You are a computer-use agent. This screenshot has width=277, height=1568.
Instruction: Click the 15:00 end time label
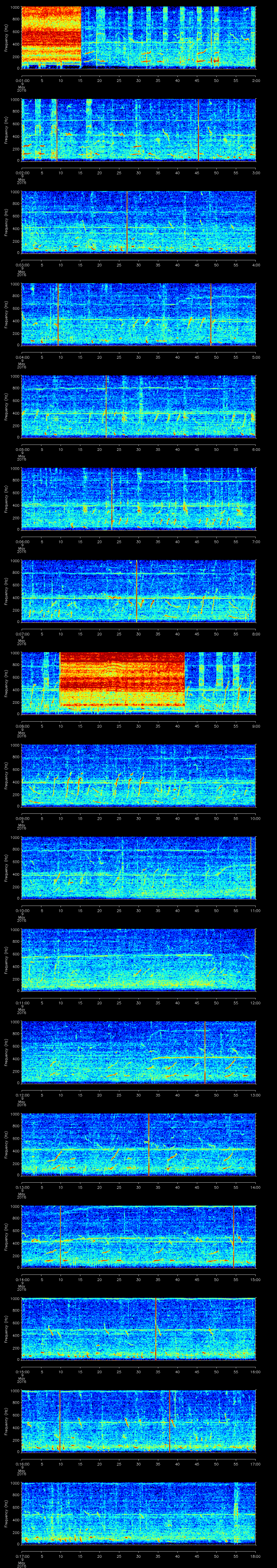click(x=255, y=1279)
